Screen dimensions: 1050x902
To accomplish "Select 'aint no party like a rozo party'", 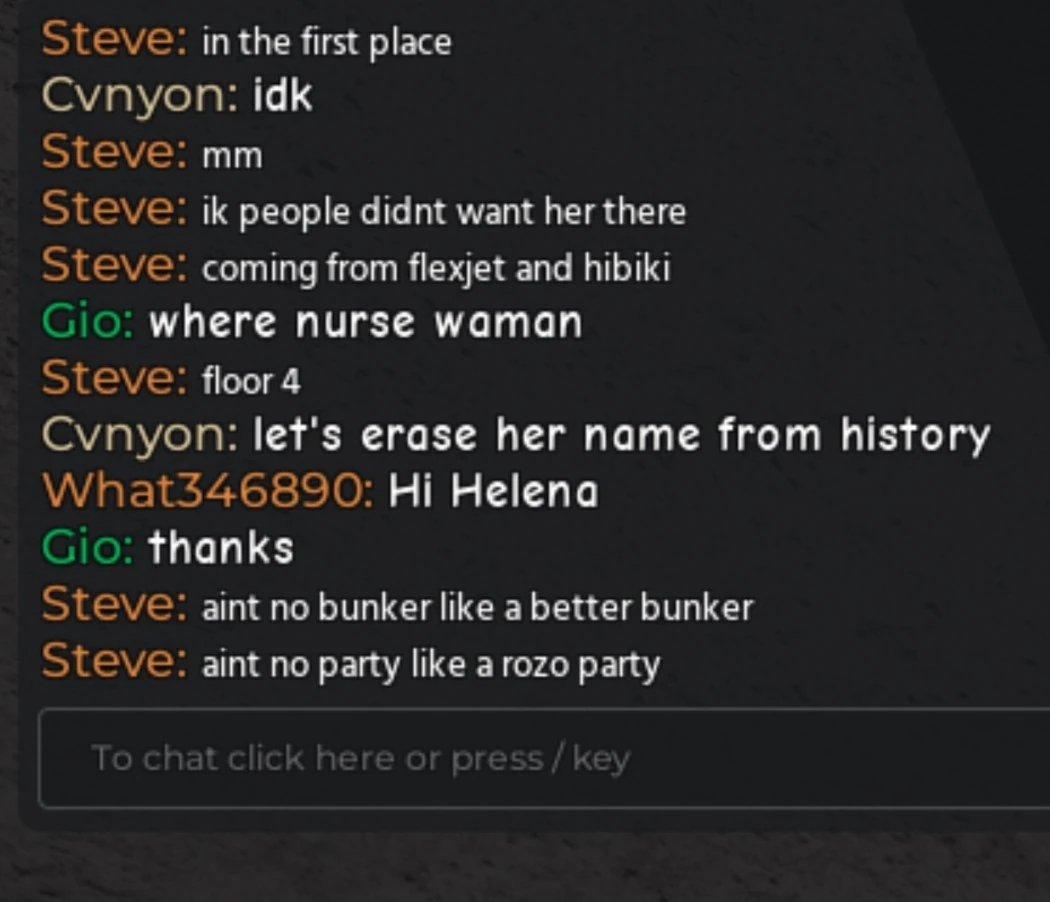I will click(431, 665).
